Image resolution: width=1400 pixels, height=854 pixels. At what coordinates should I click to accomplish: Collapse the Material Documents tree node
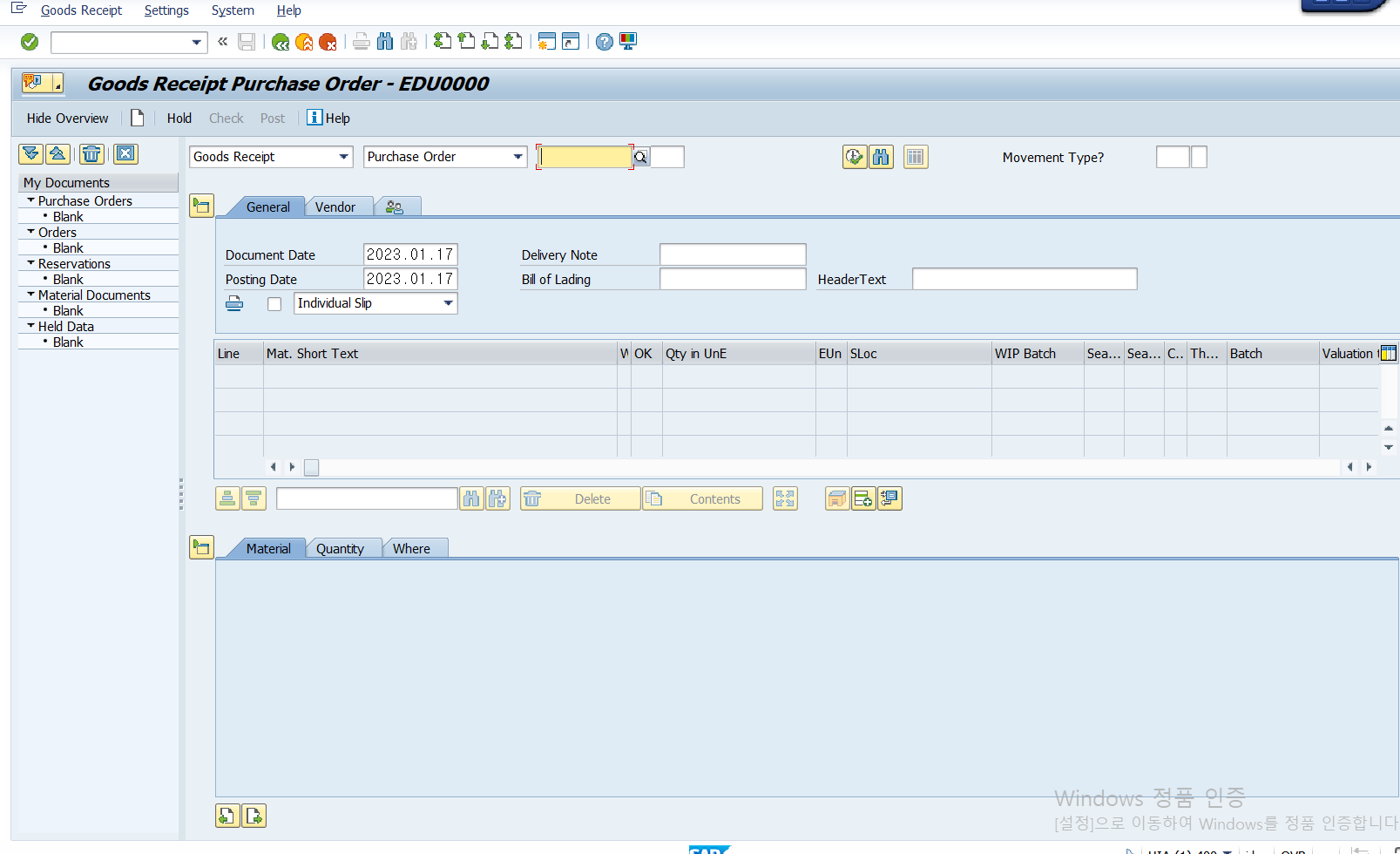click(x=31, y=295)
